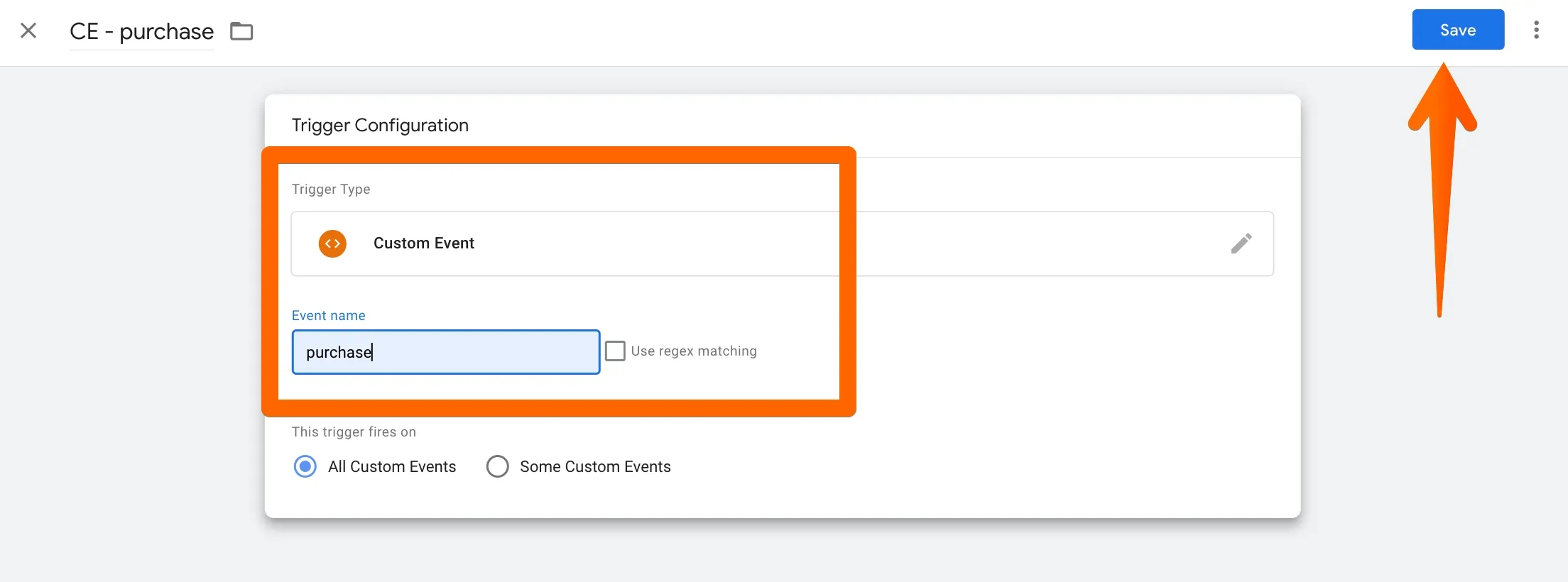Click the Event name input containing purchase
Image resolution: width=1568 pixels, height=582 pixels.
point(446,352)
